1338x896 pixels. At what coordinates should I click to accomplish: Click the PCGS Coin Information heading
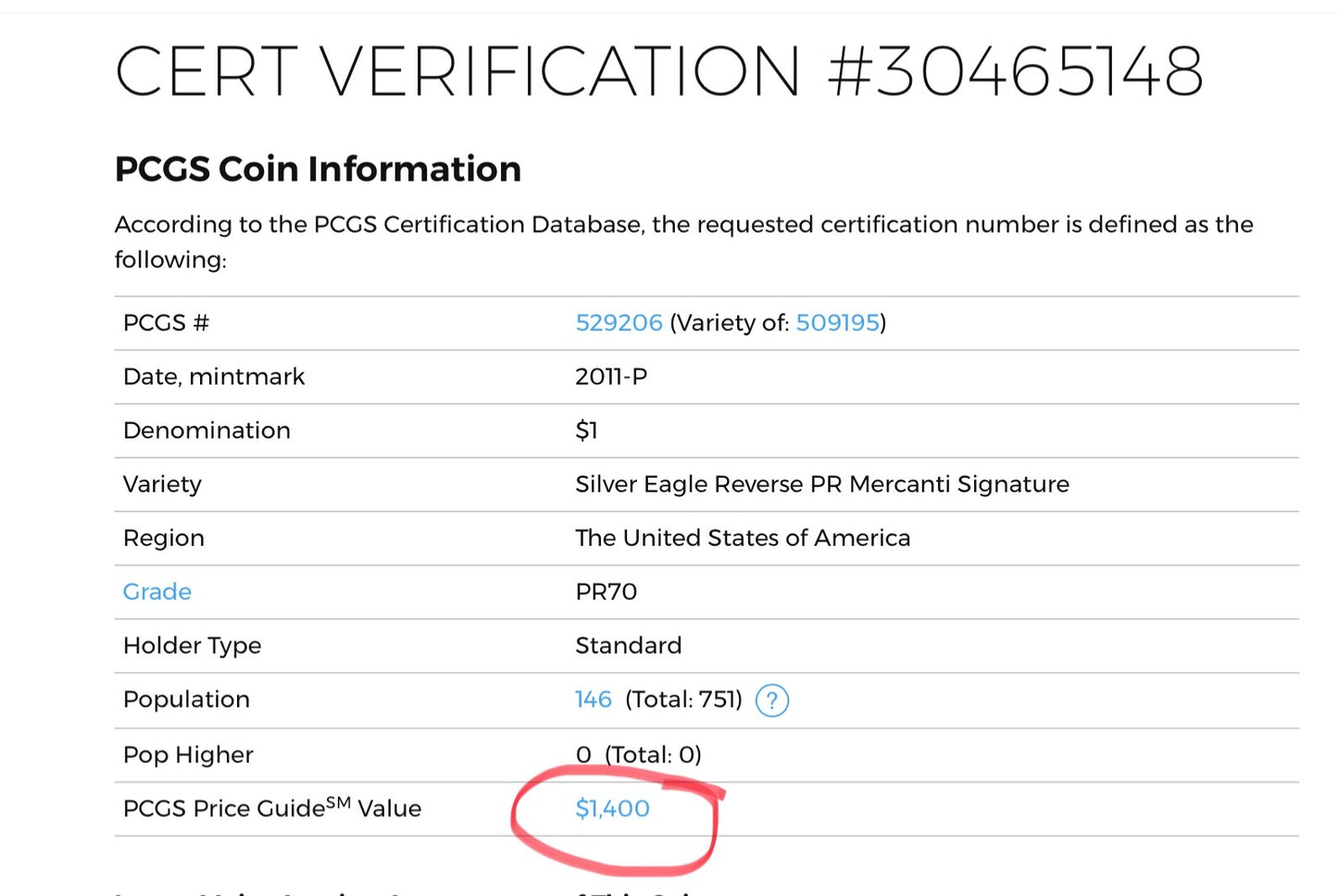(x=318, y=169)
